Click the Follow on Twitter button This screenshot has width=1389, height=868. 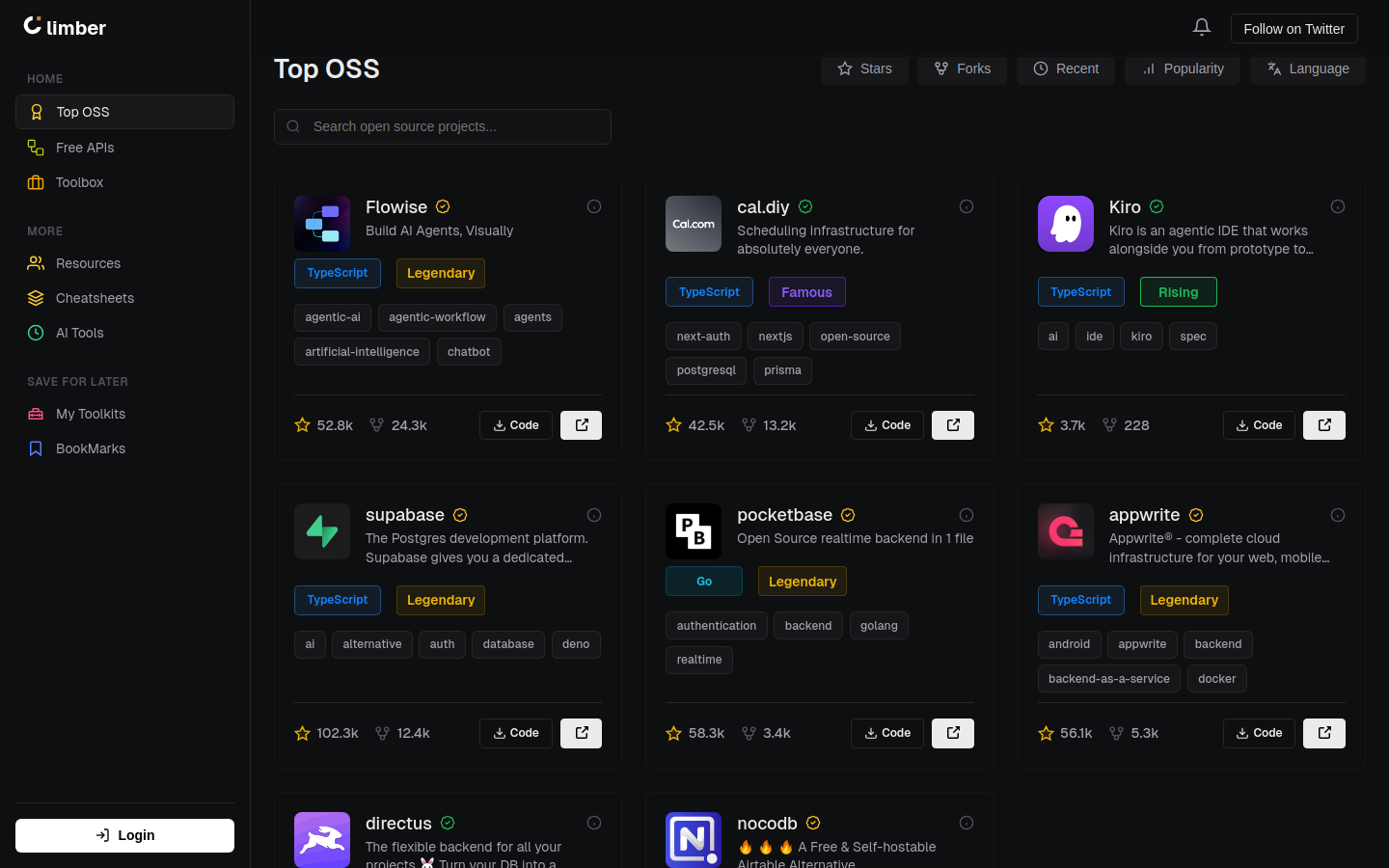coord(1294,29)
